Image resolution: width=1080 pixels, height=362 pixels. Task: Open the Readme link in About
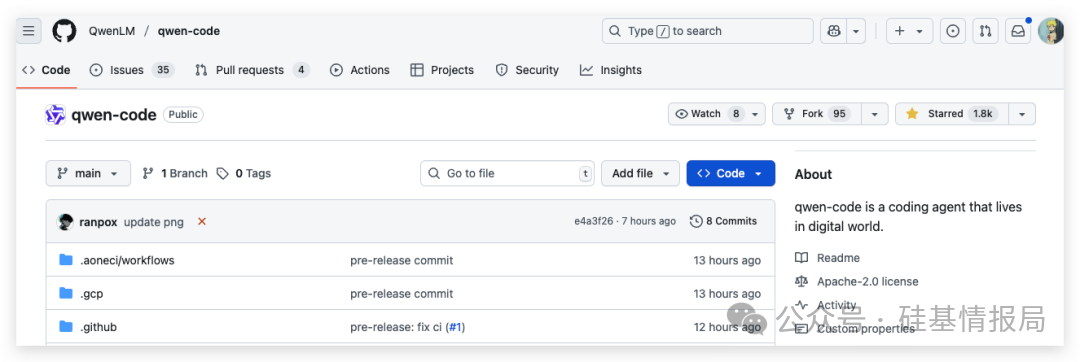[838, 258]
